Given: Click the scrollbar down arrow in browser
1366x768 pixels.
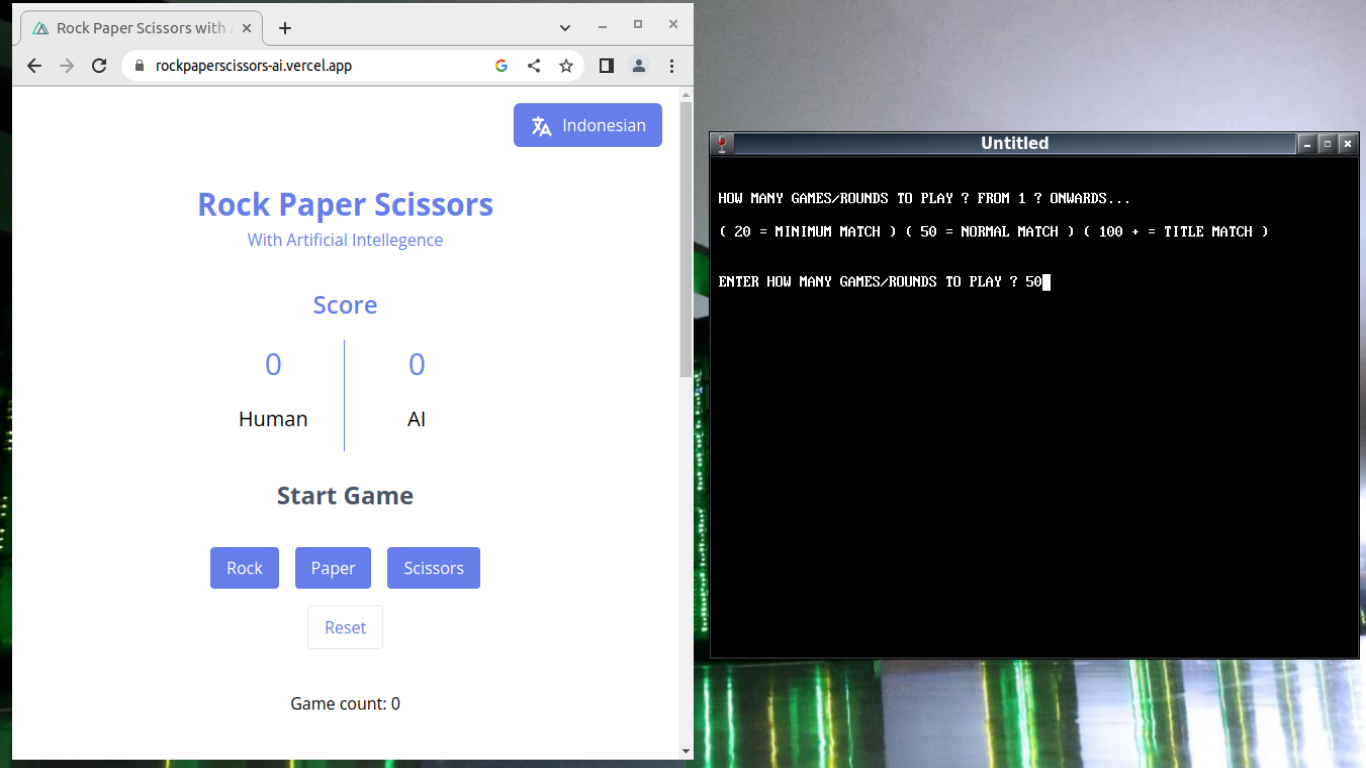Looking at the screenshot, I should [x=686, y=751].
